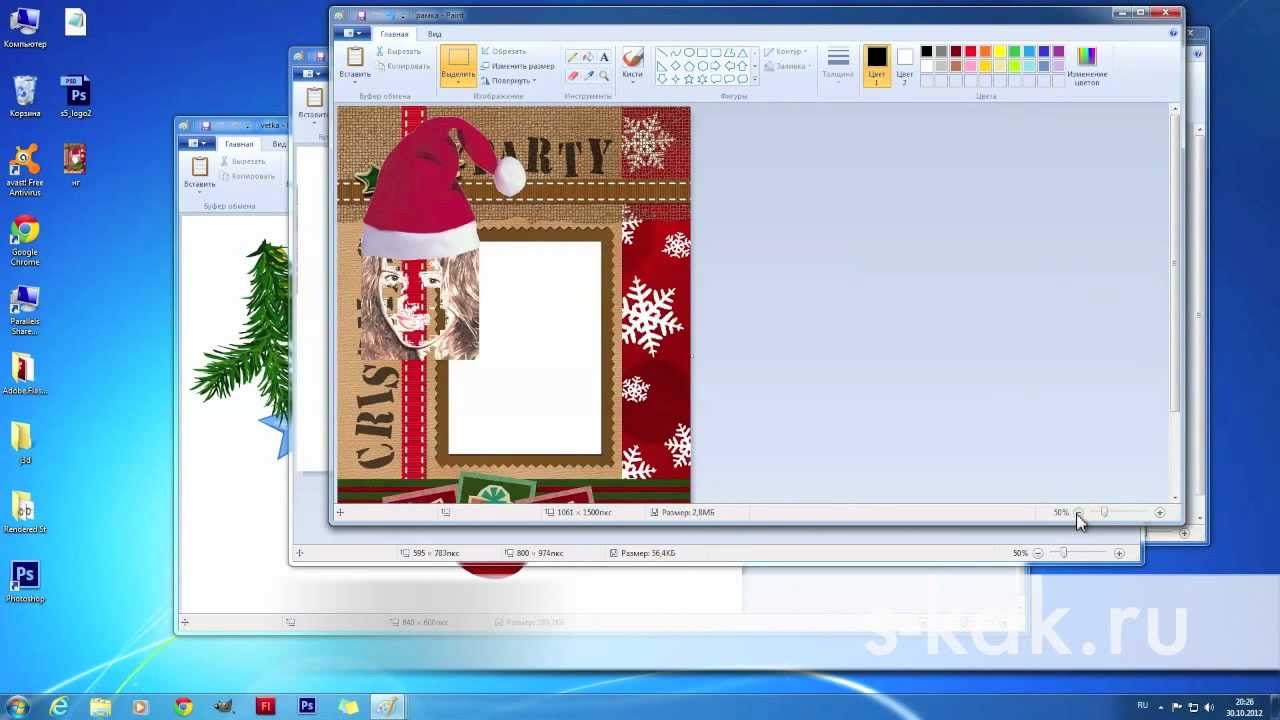Select the Pencil tool in Paint
Viewport: 1280px width, 720px height.
point(573,57)
